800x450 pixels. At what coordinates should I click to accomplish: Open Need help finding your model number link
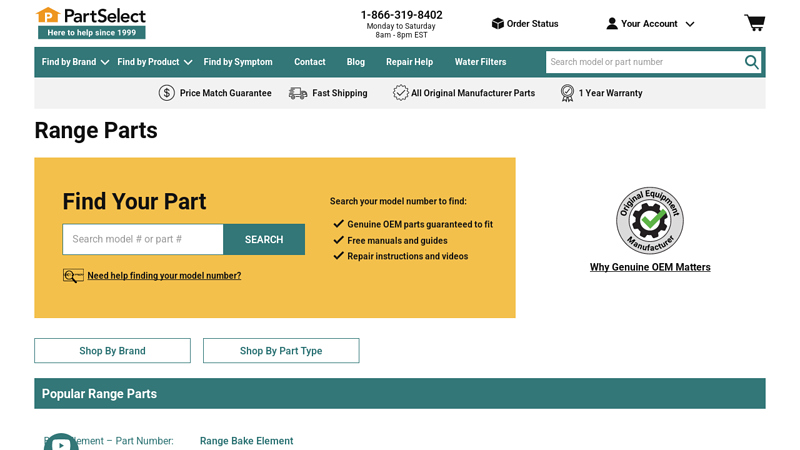click(x=164, y=276)
